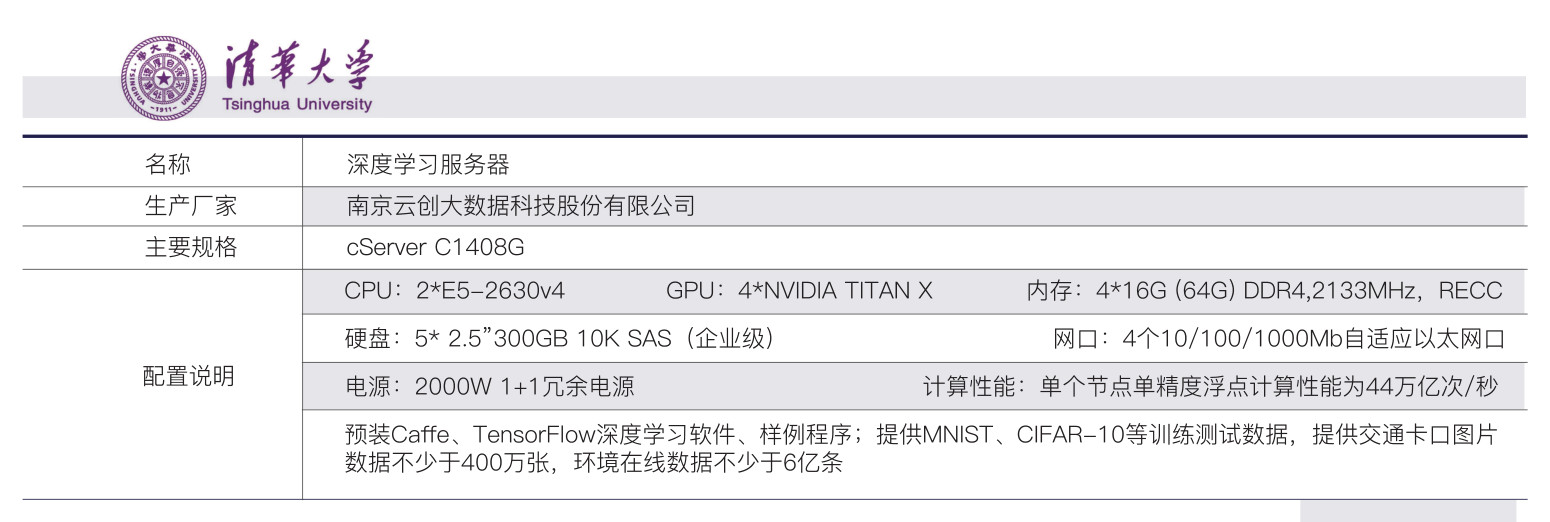The width and height of the screenshot is (1550, 522).
Task: Click the 深度学习服务器 name value
Action: click(428, 164)
